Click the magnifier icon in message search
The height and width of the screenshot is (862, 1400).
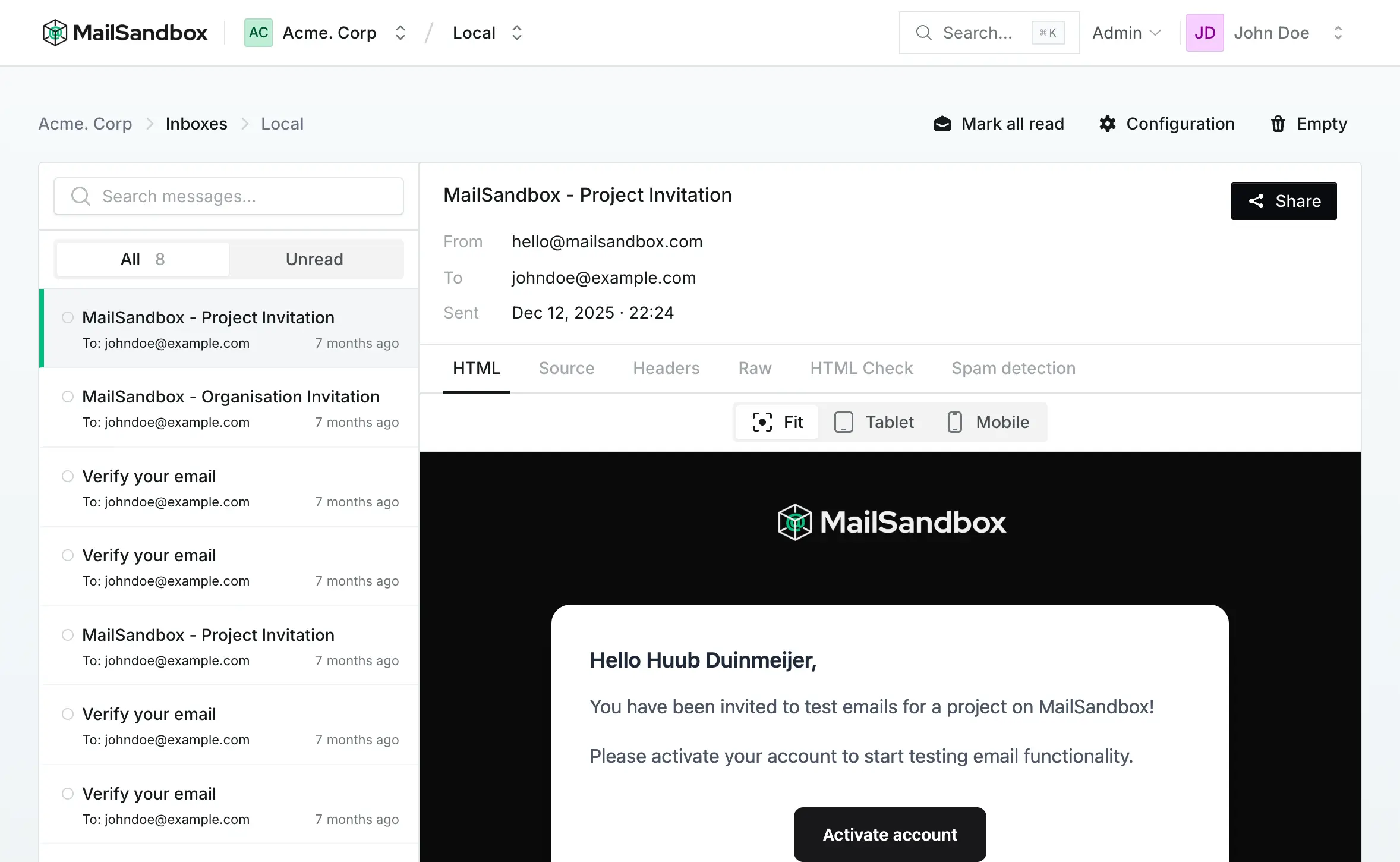click(x=81, y=196)
